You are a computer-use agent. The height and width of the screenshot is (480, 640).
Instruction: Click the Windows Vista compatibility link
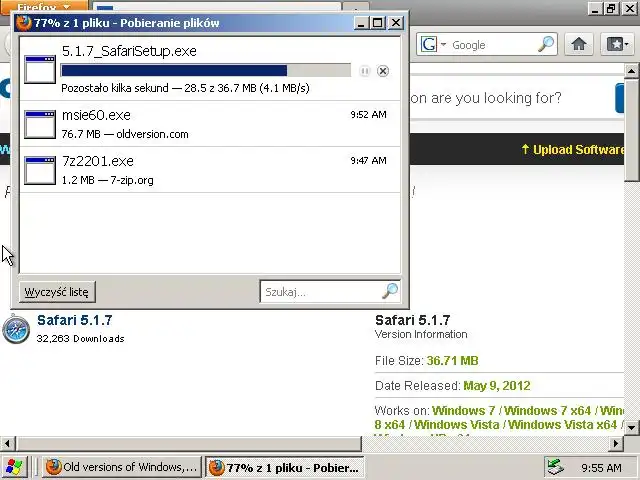456,424
